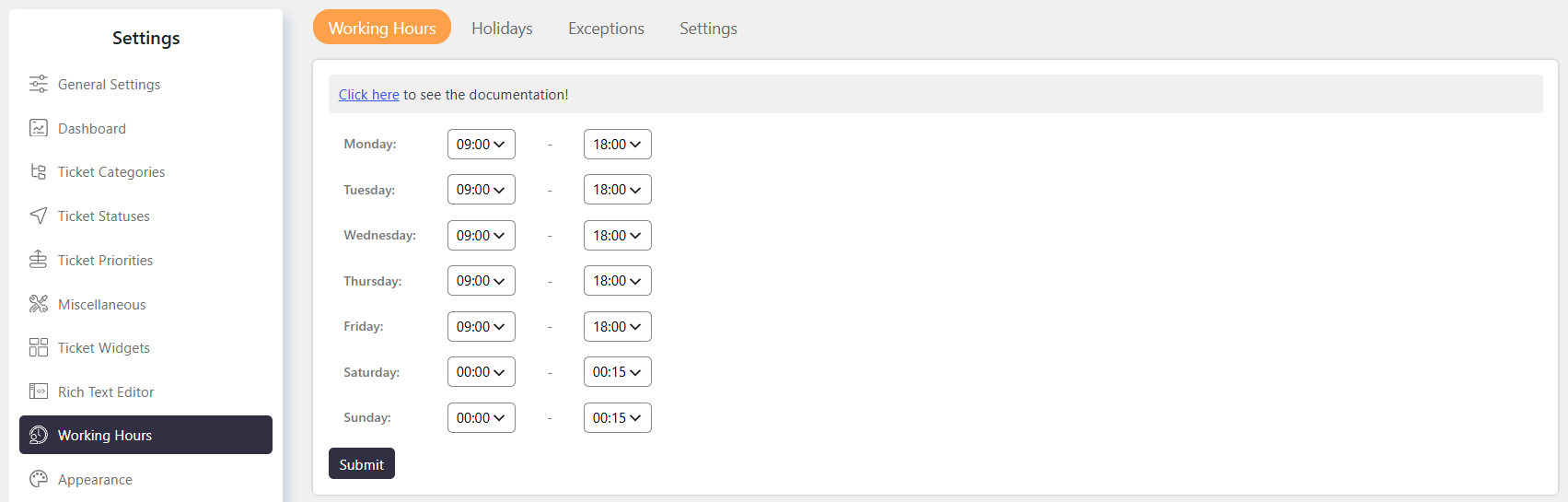Expand Wednesday end time dropdown
Image resolution: width=1568 pixels, height=502 pixels.
point(617,236)
